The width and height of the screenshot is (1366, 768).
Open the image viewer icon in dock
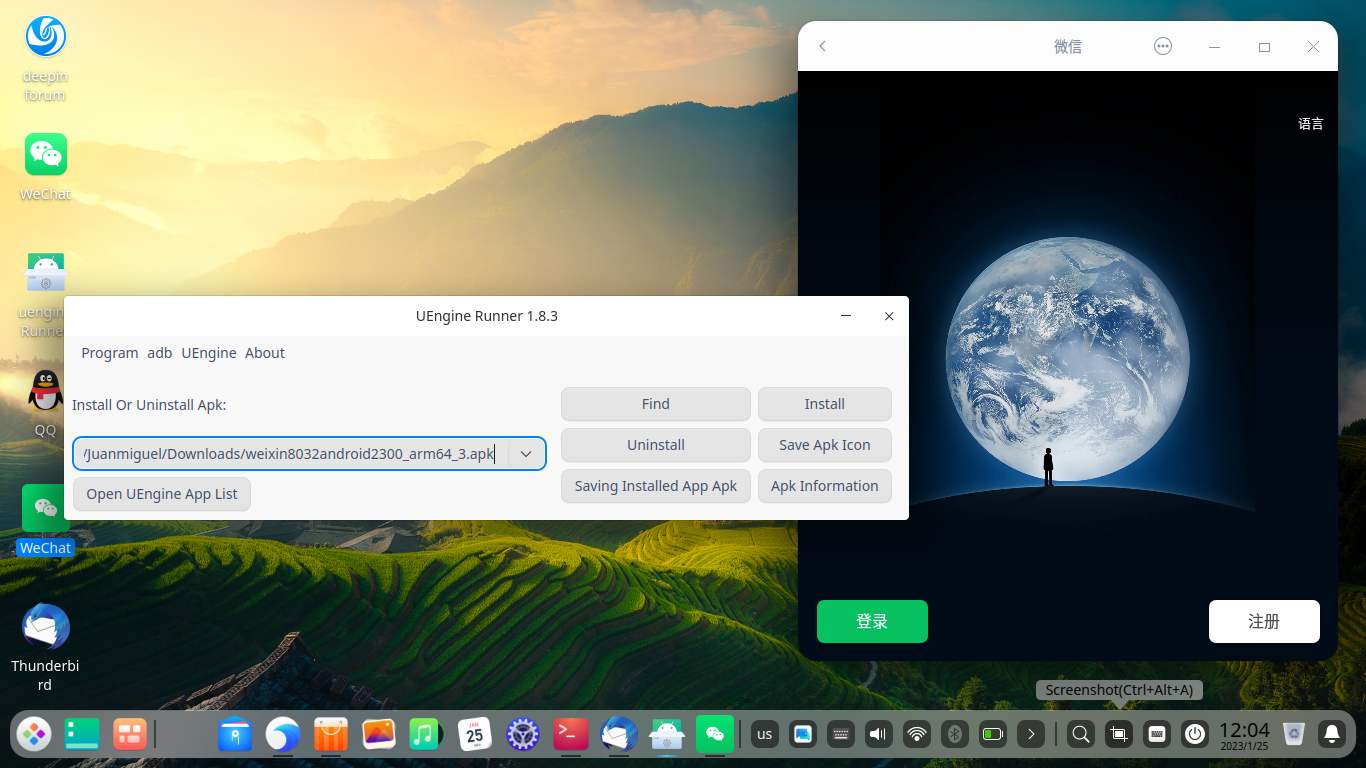click(x=379, y=735)
